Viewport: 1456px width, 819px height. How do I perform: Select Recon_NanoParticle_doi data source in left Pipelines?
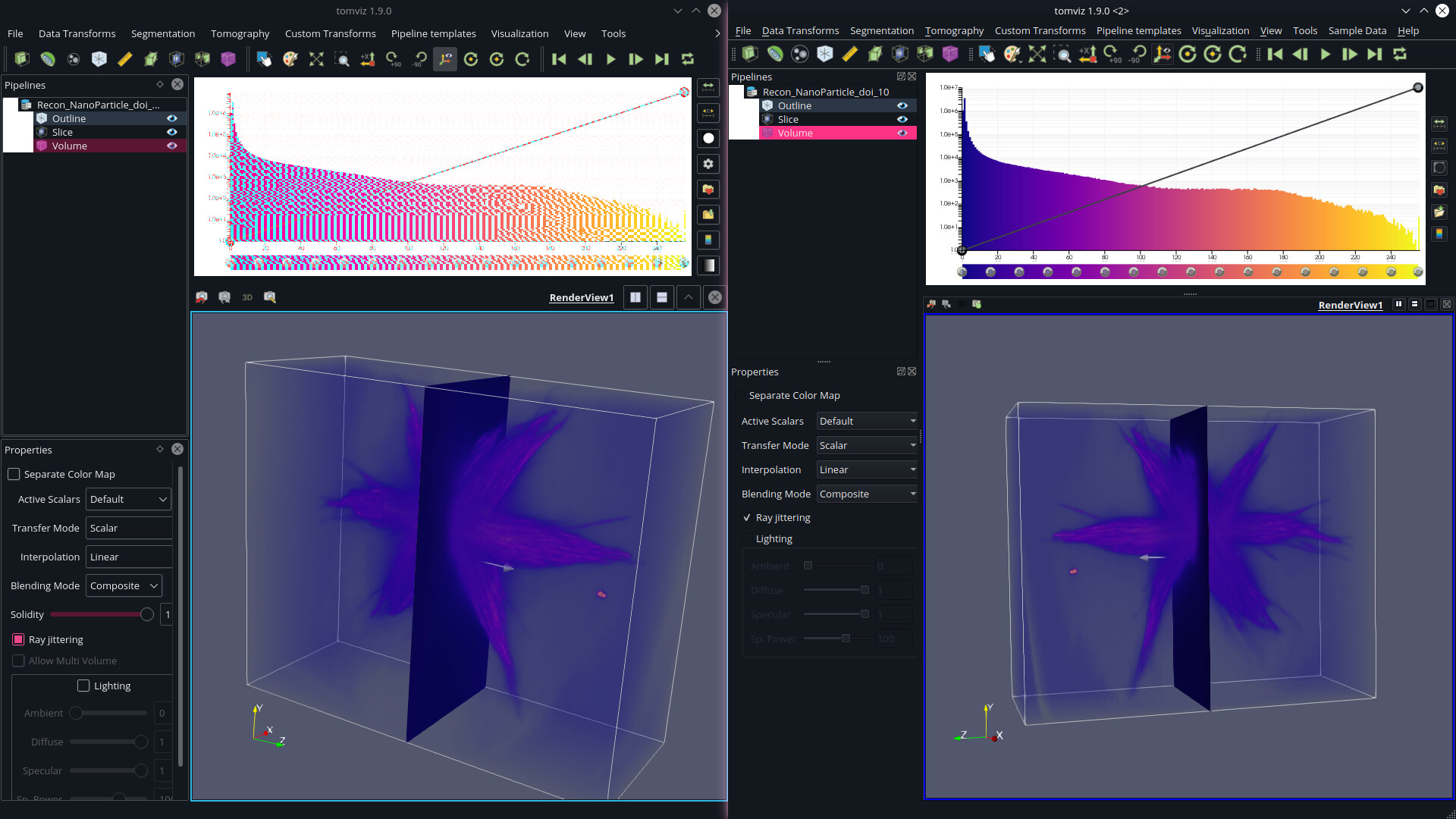(102, 105)
